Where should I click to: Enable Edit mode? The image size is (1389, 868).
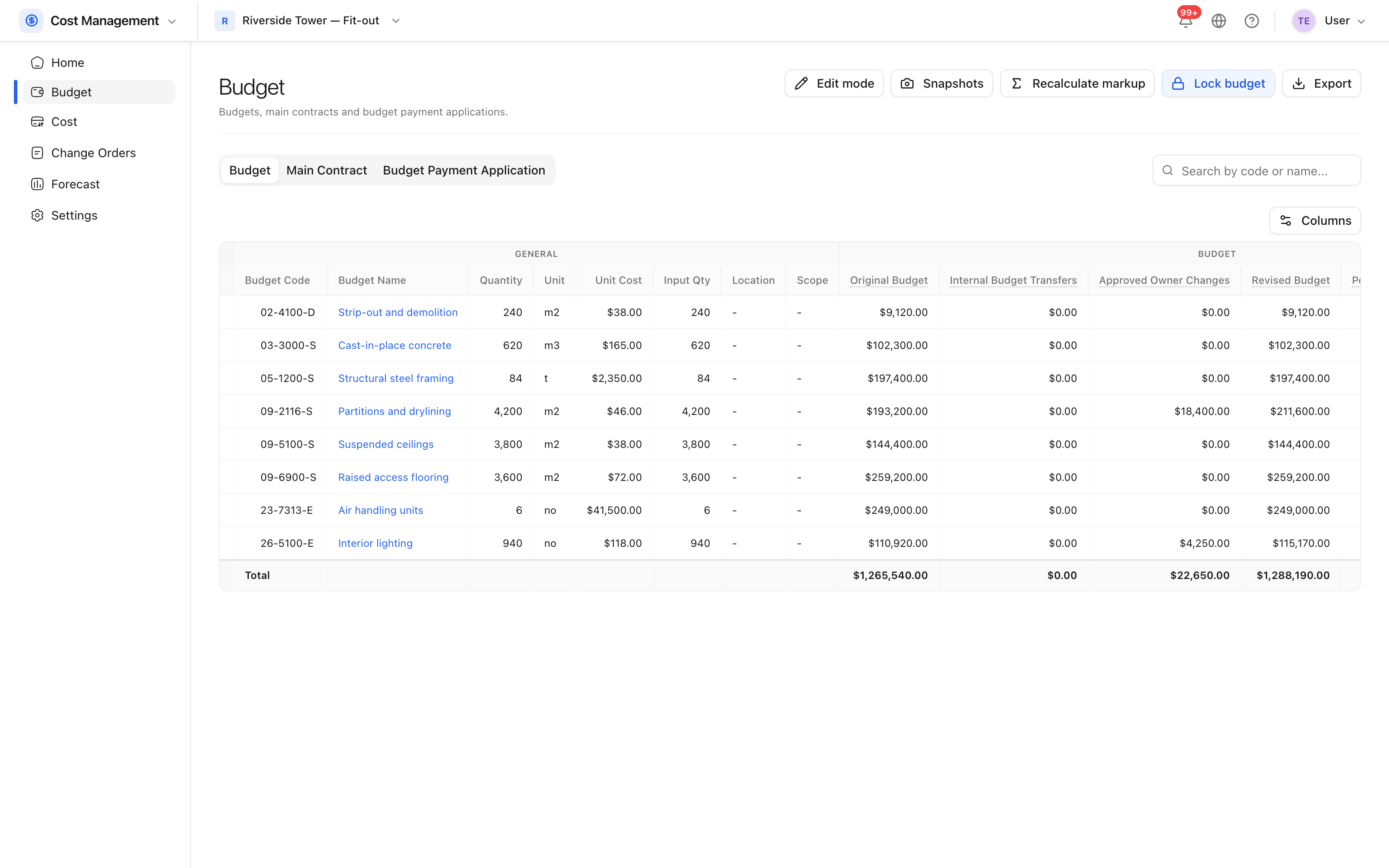833,84
